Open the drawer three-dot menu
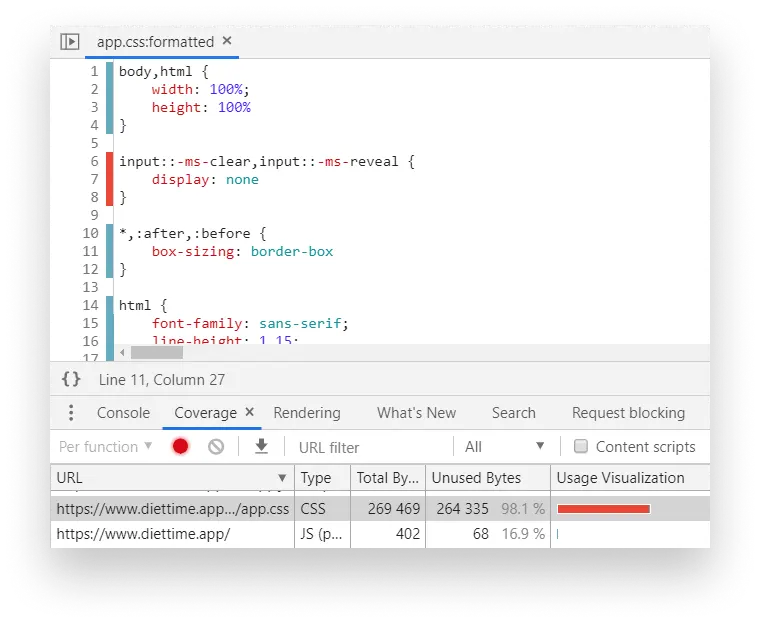Image resolution: width=760 pixels, height=623 pixels. pyautogui.click(x=71, y=413)
